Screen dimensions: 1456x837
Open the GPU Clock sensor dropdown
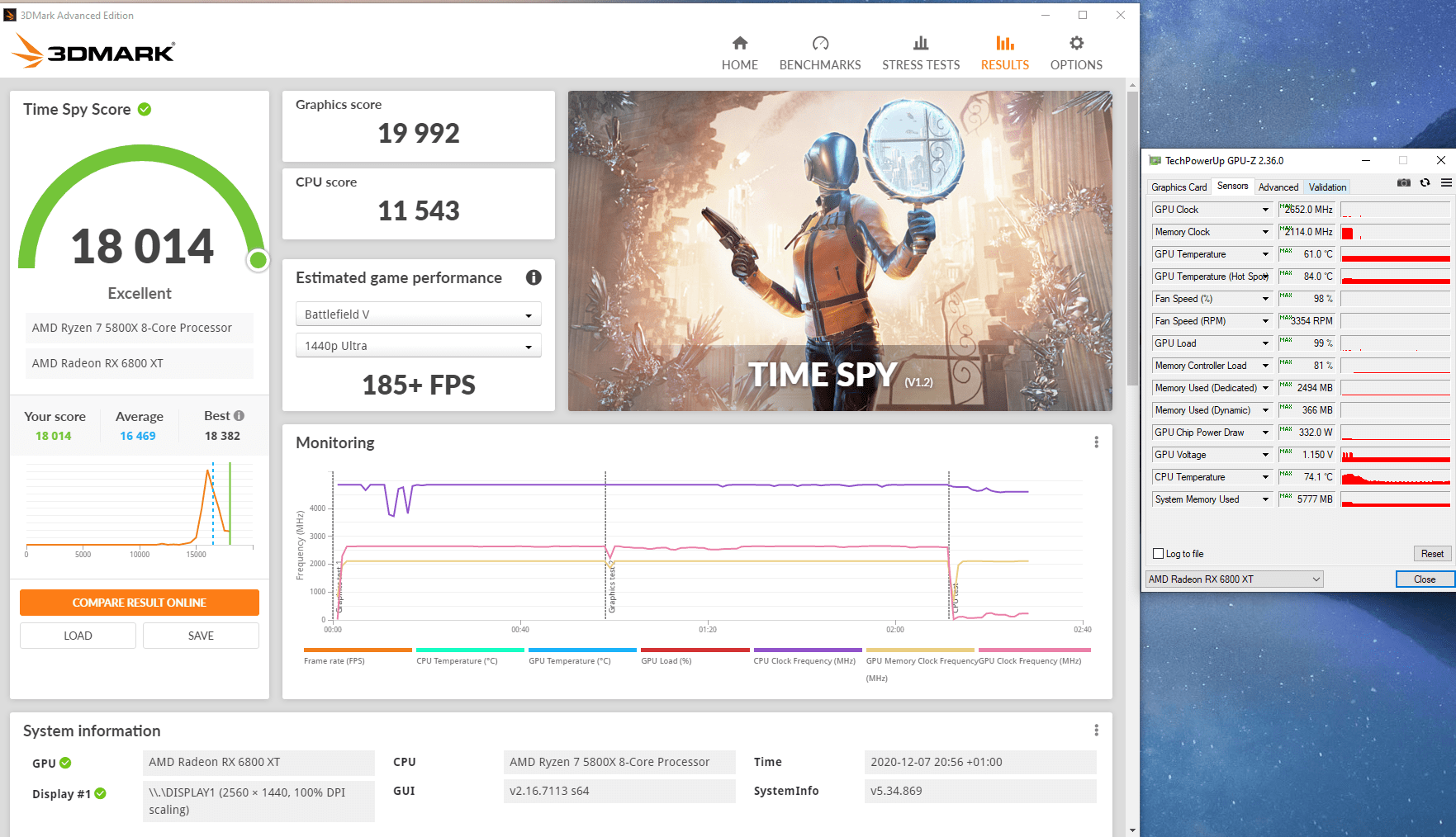tap(1265, 210)
